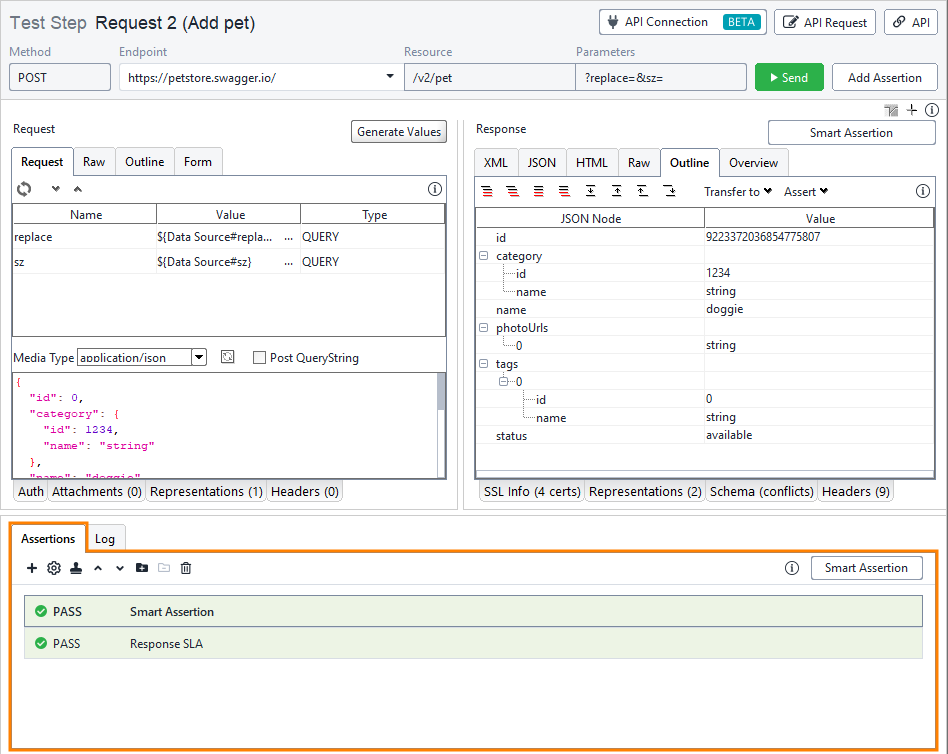
Task: Delete the selected assertion using the trash icon
Action: click(x=185, y=568)
